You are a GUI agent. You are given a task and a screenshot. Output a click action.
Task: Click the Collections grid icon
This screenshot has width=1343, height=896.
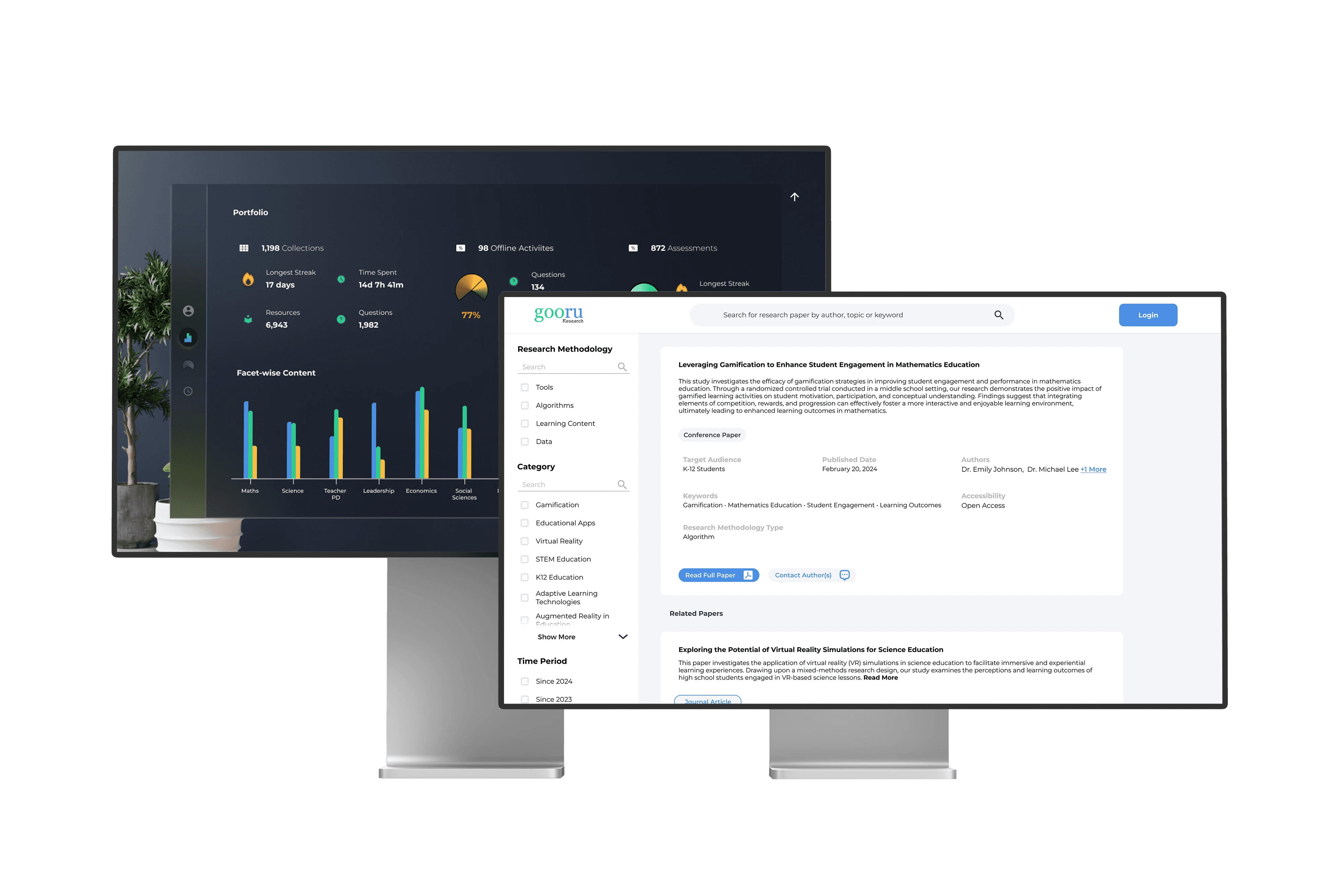click(243, 248)
